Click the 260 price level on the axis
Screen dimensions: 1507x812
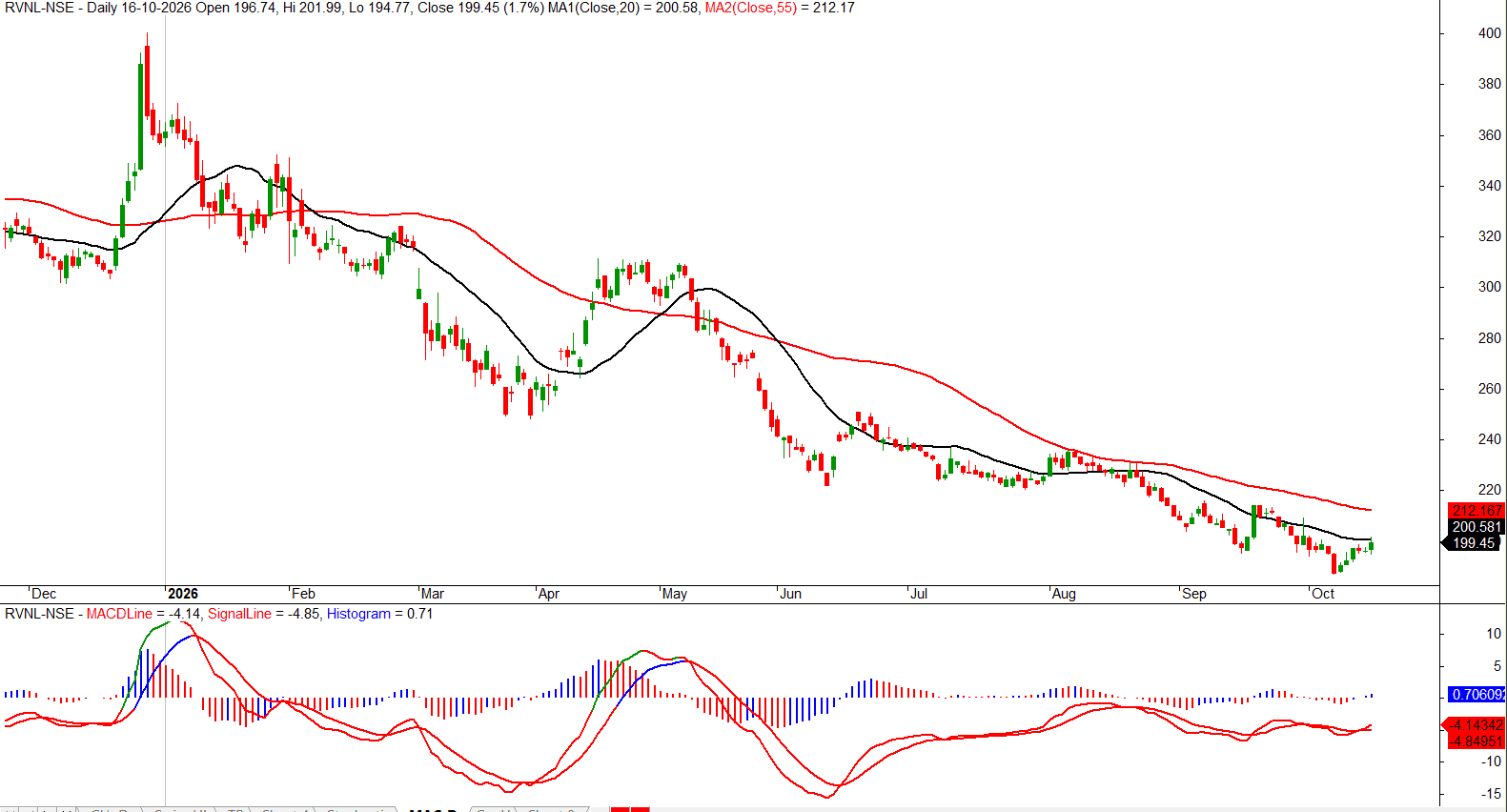(x=1490, y=389)
